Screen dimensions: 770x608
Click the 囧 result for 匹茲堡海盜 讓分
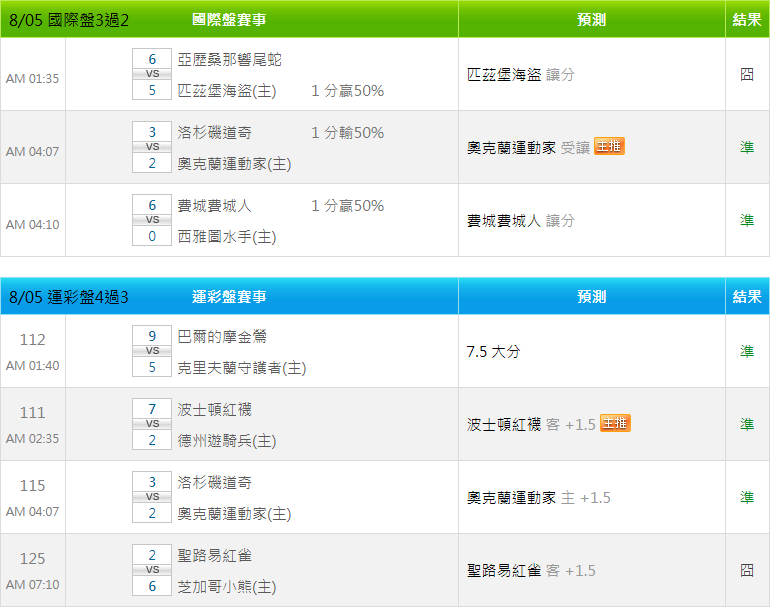(x=747, y=74)
